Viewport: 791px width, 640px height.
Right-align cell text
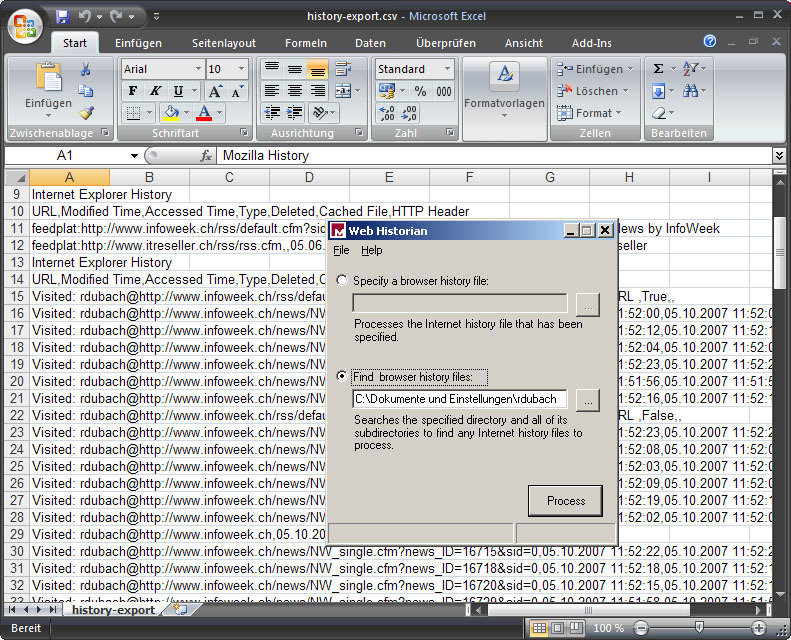click(317, 91)
